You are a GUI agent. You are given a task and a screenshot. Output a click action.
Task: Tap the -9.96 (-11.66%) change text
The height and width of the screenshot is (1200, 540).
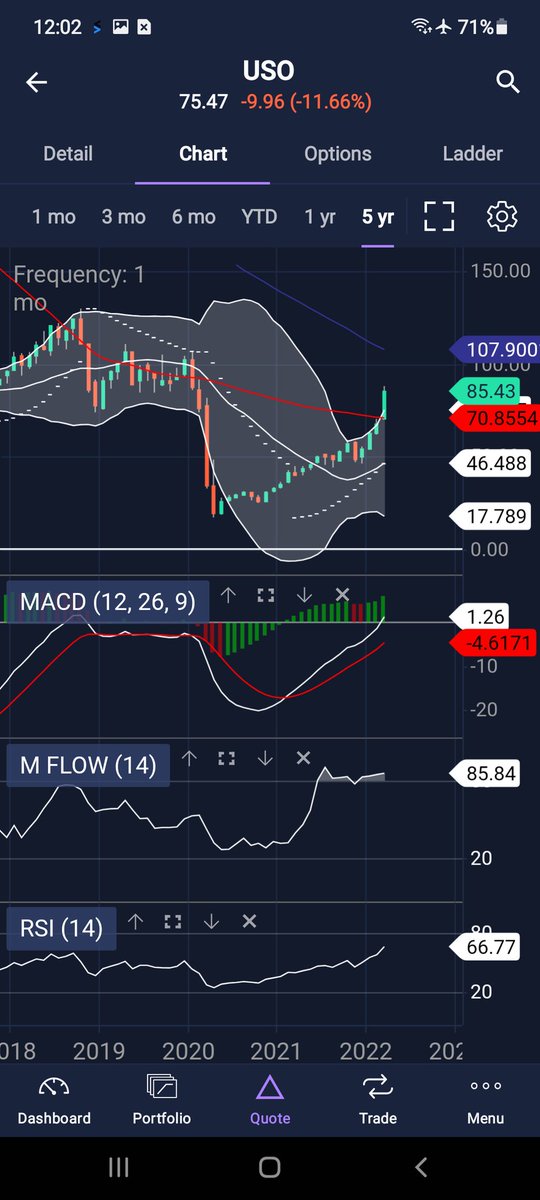[306, 102]
